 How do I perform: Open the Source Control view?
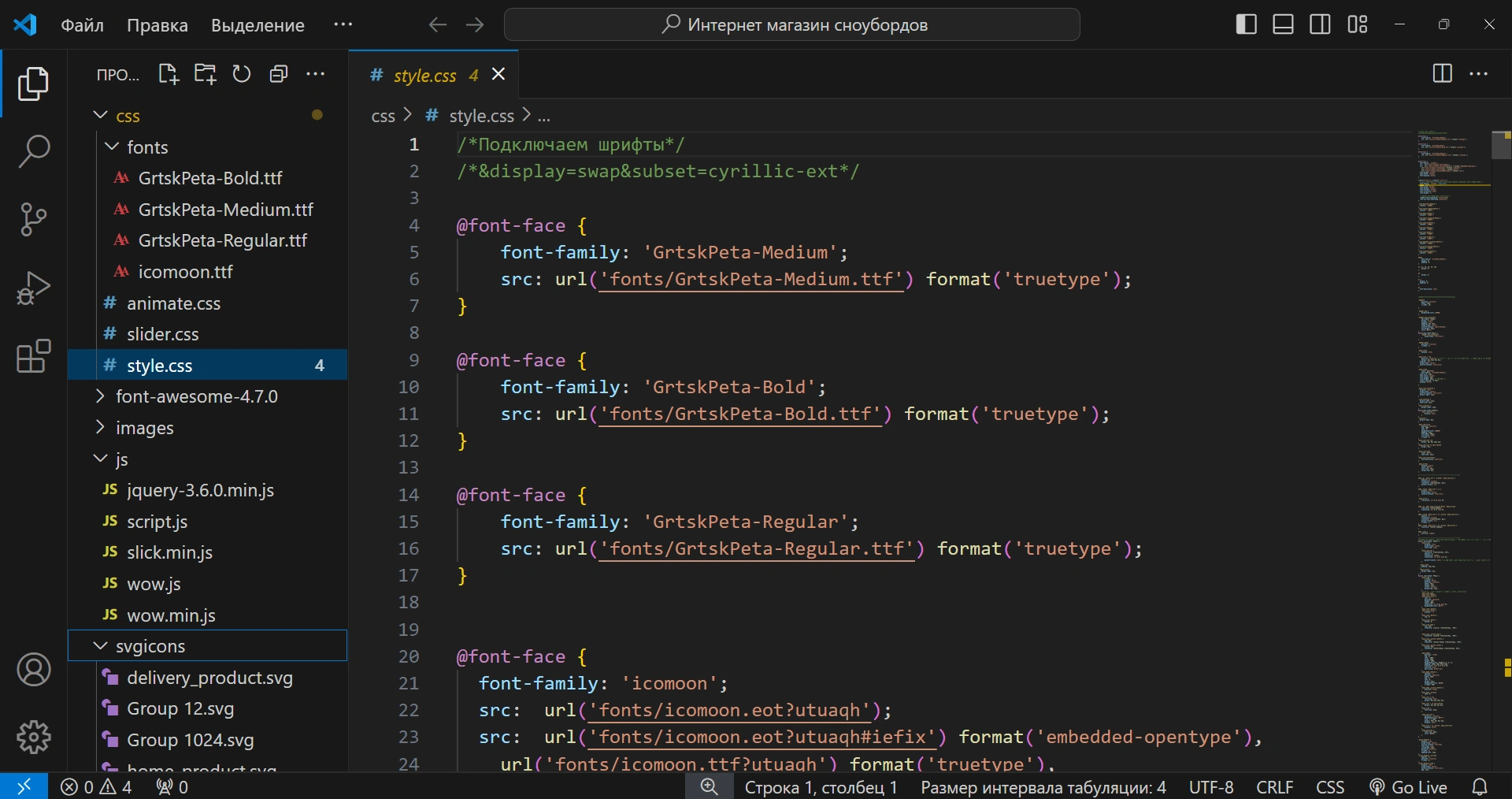(33, 219)
